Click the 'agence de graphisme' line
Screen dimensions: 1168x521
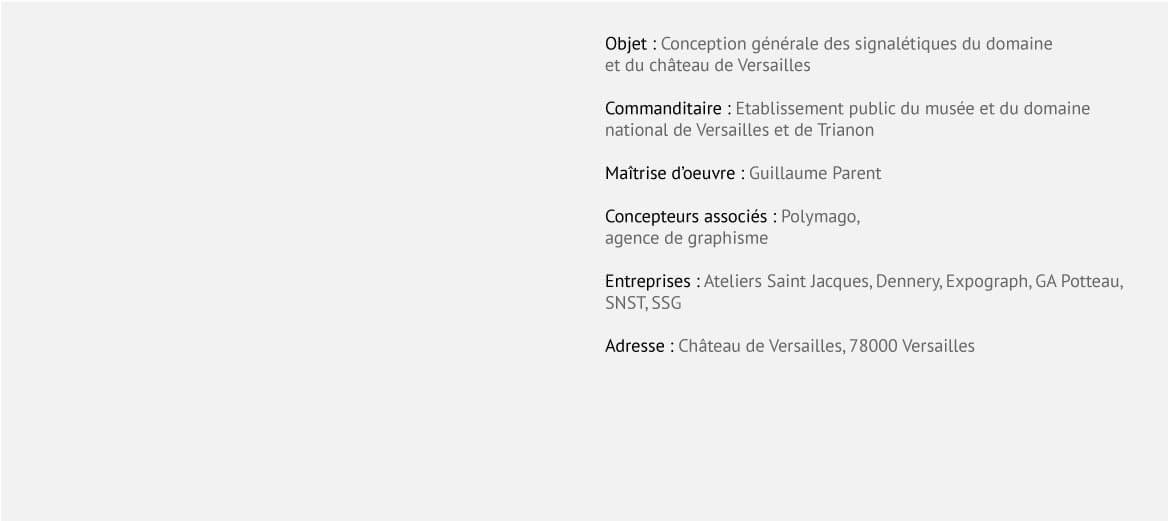click(686, 239)
